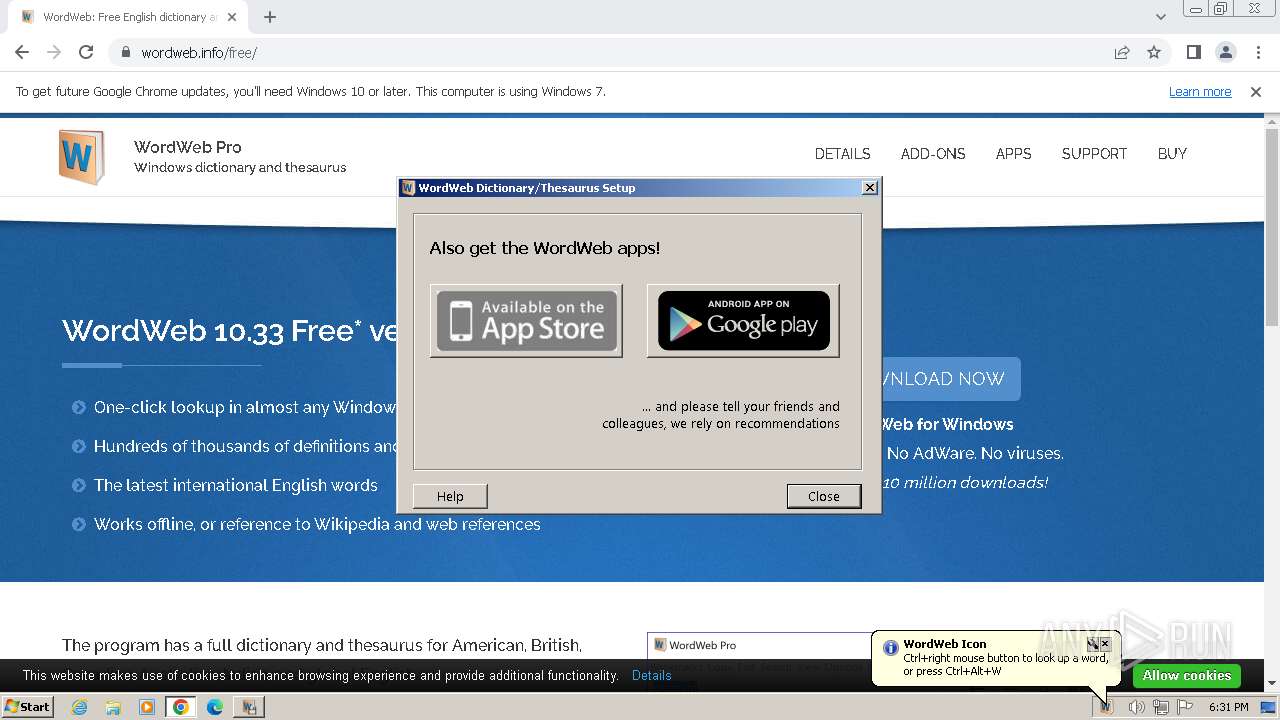Select the WordWeb Free English dictionary tab
Screen dimensions: 1280x720
pyautogui.click(x=130, y=17)
